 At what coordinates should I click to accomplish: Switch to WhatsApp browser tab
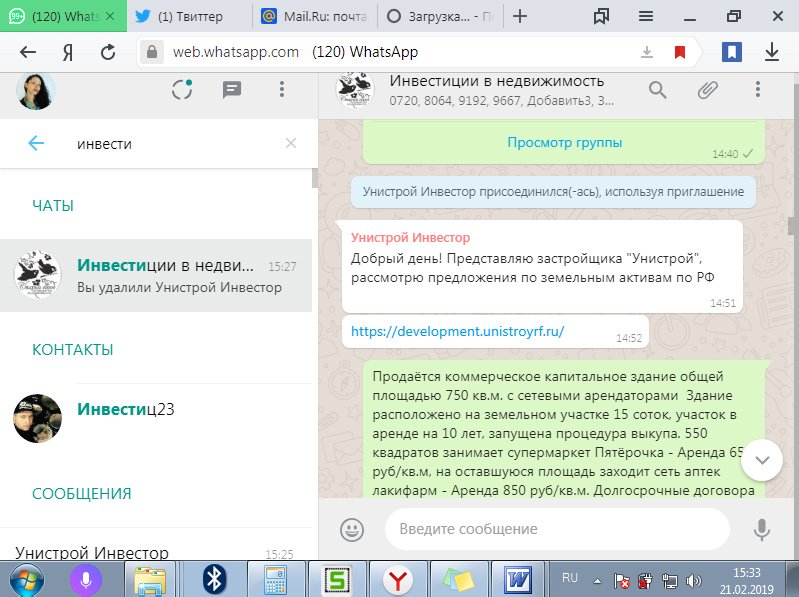coord(62,16)
